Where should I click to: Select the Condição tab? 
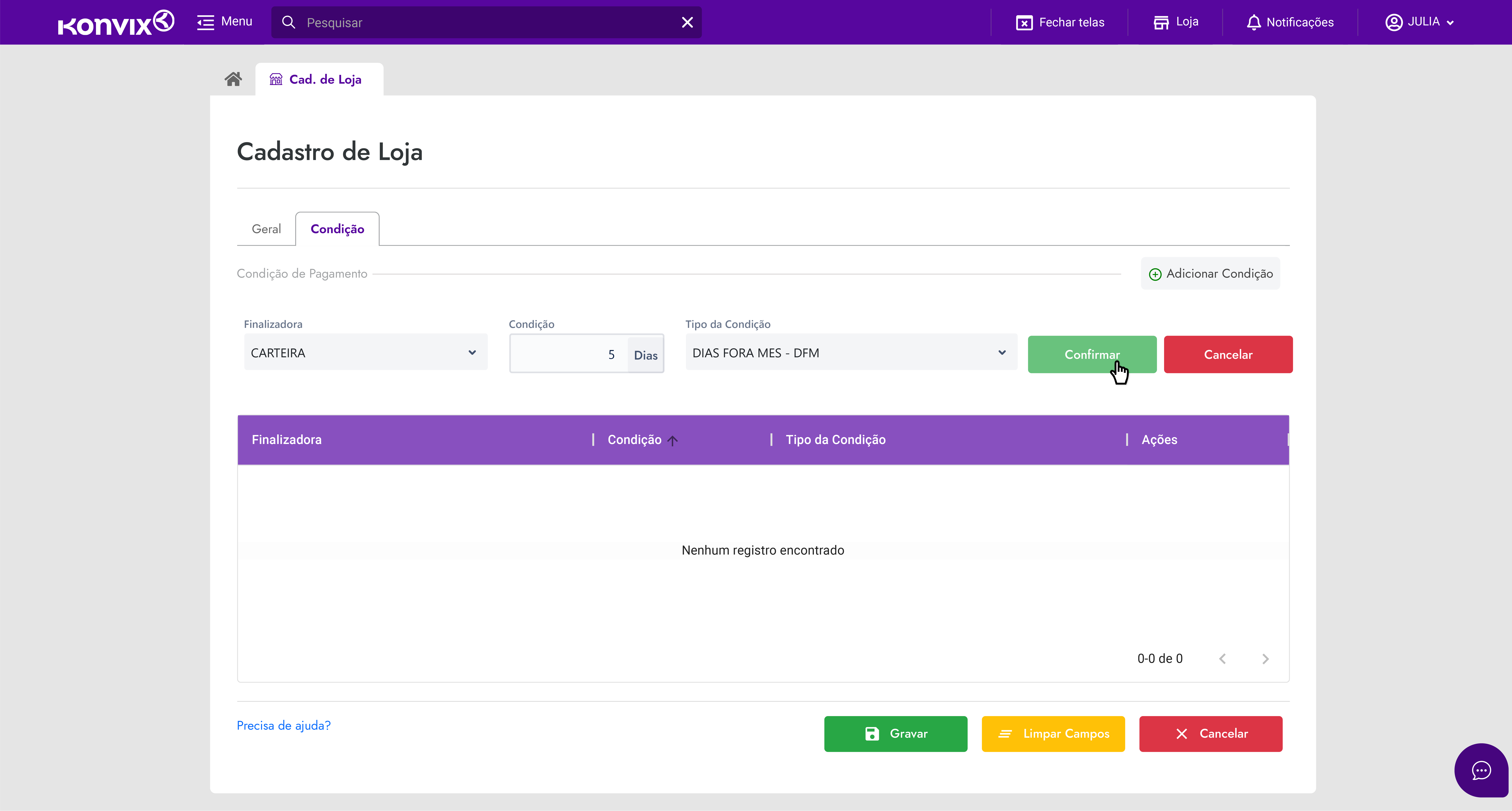pos(337,229)
